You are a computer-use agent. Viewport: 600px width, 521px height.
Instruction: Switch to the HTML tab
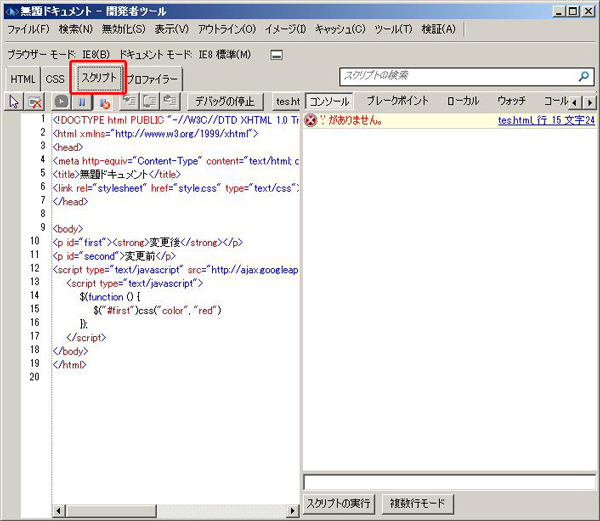pos(23,79)
